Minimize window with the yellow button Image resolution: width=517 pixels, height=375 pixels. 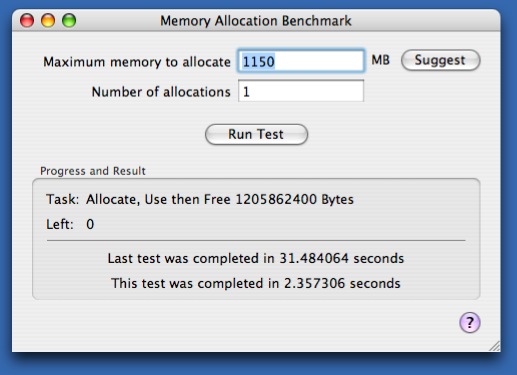tap(48, 20)
